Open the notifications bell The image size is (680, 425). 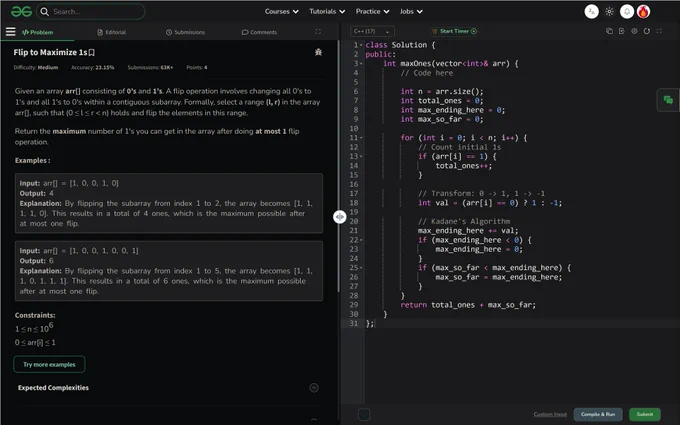click(x=627, y=12)
